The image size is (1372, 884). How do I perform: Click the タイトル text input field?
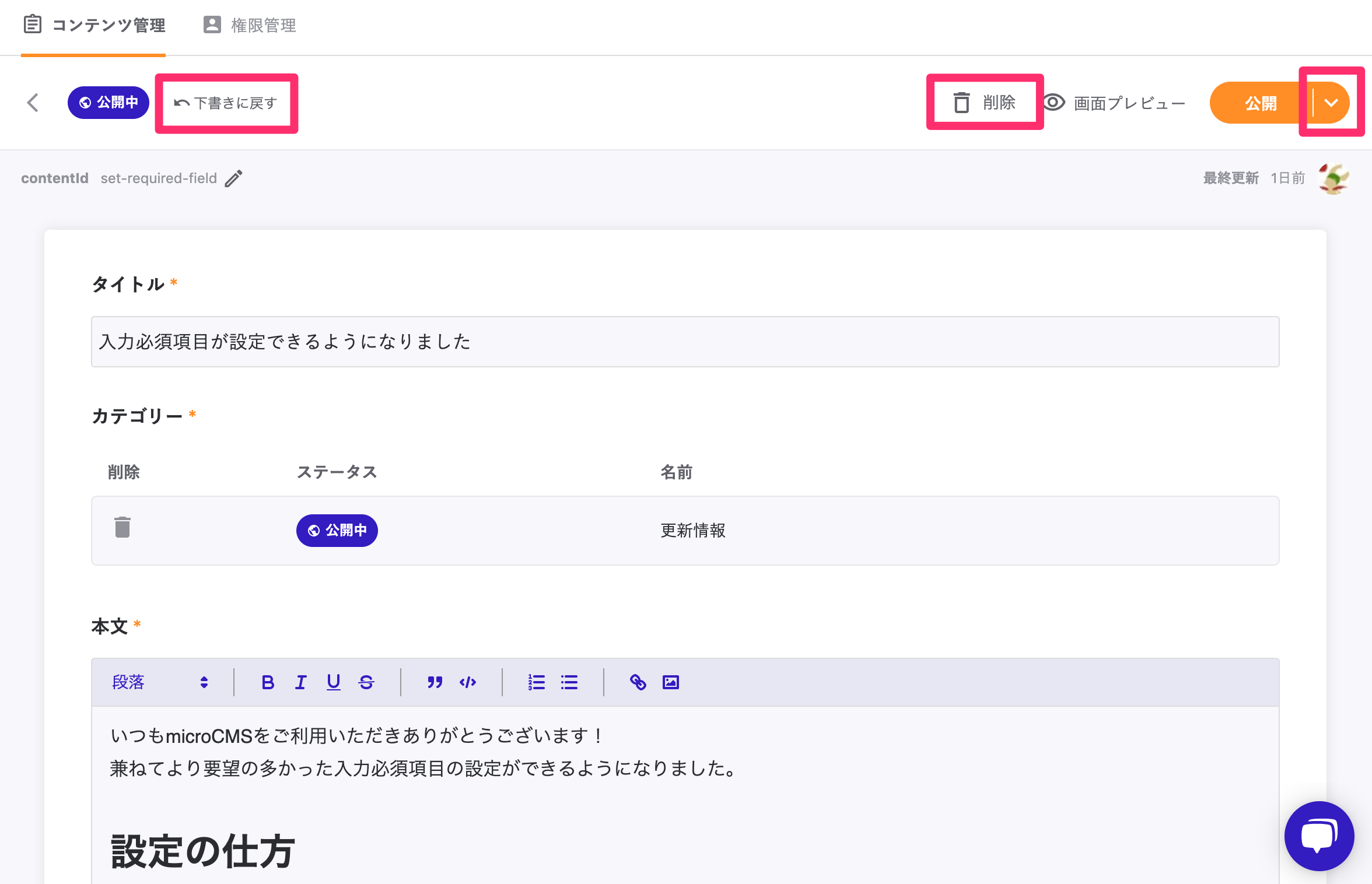click(x=685, y=342)
